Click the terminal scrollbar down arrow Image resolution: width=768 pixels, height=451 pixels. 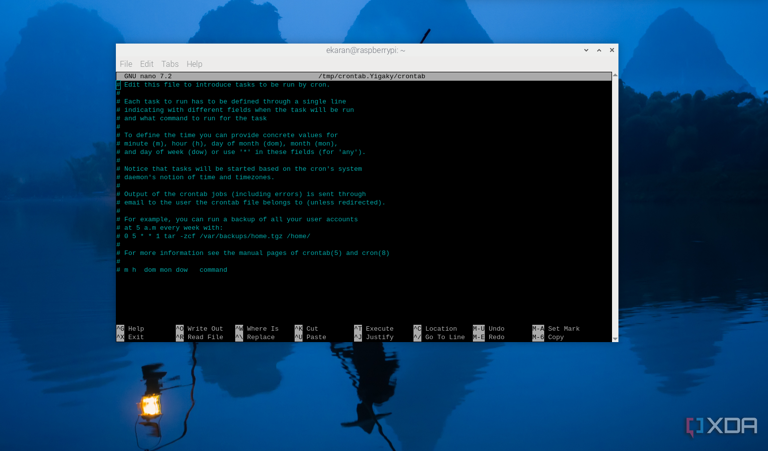(615, 338)
